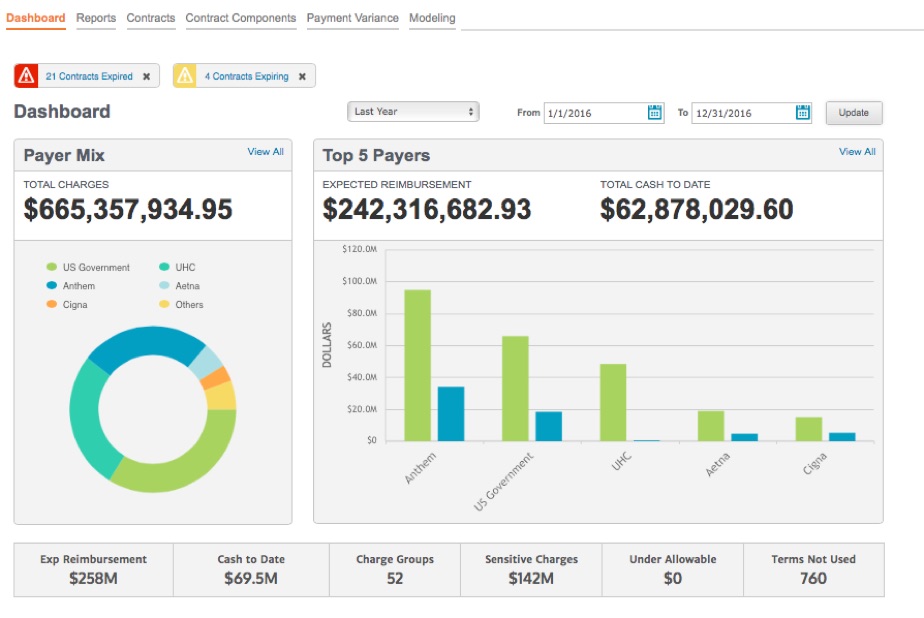Switch to the Dashboard tab
The width and height of the screenshot is (924, 618).
coord(35,18)
